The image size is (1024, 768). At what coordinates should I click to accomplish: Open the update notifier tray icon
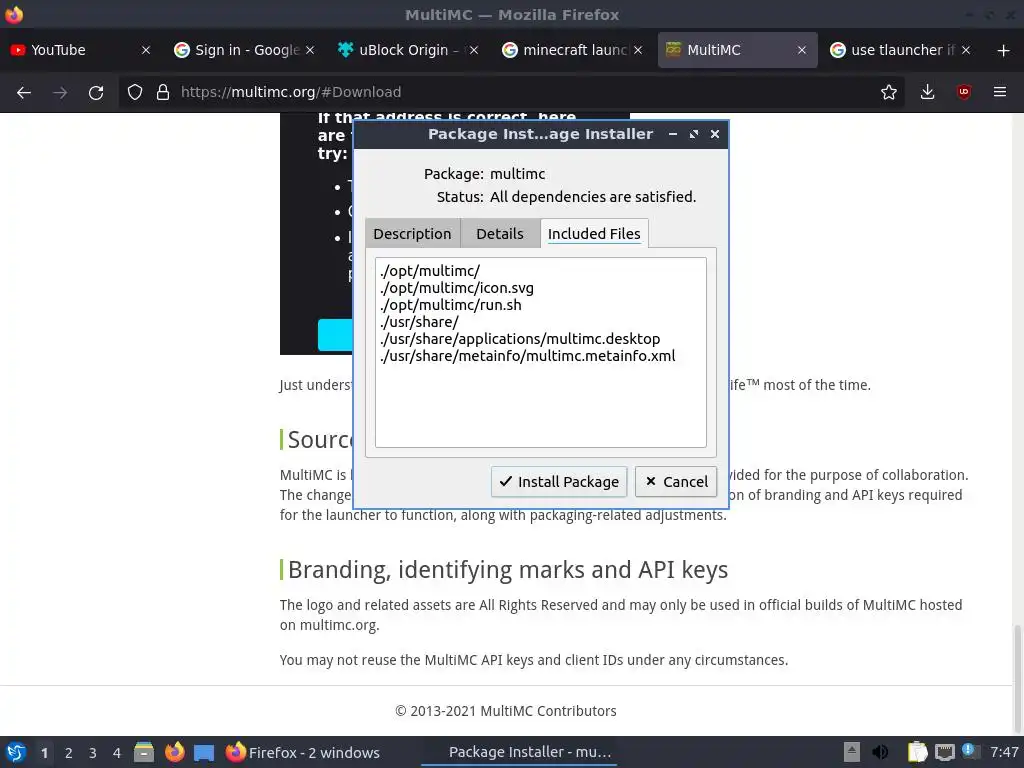tap(970, 752)
